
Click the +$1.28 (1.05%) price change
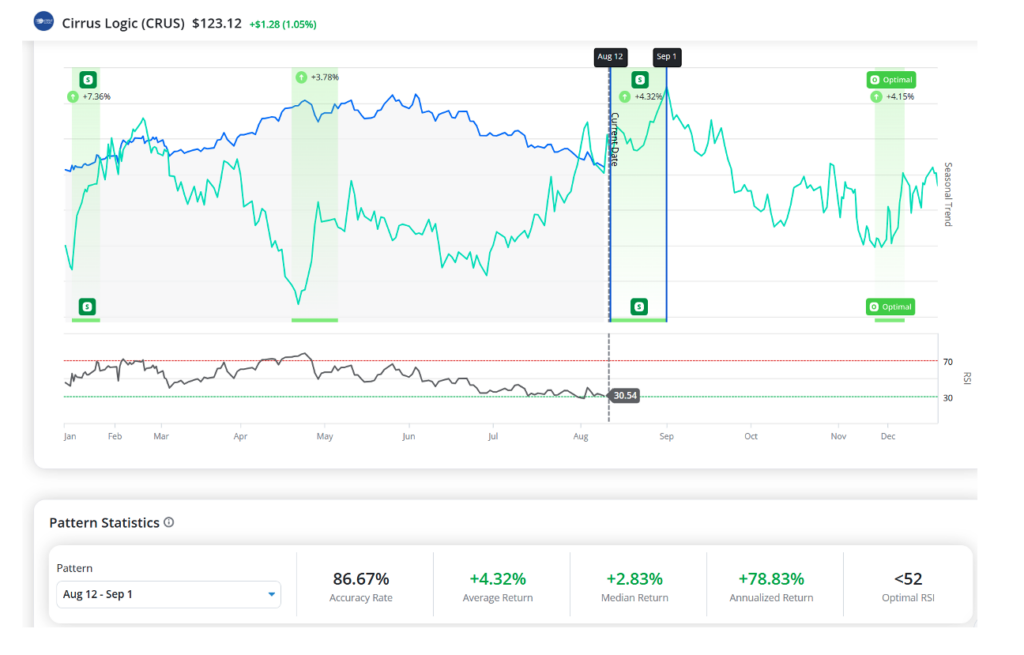[283, 24]
